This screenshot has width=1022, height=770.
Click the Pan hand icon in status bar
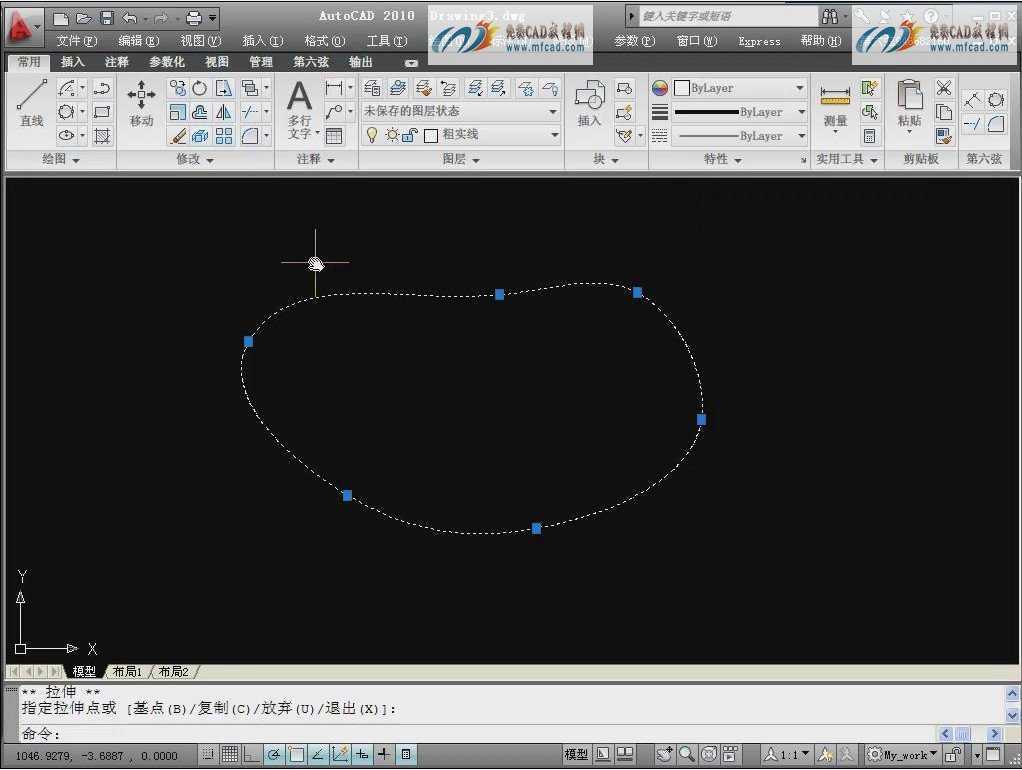pyautogui.click(x=664, y=754)
